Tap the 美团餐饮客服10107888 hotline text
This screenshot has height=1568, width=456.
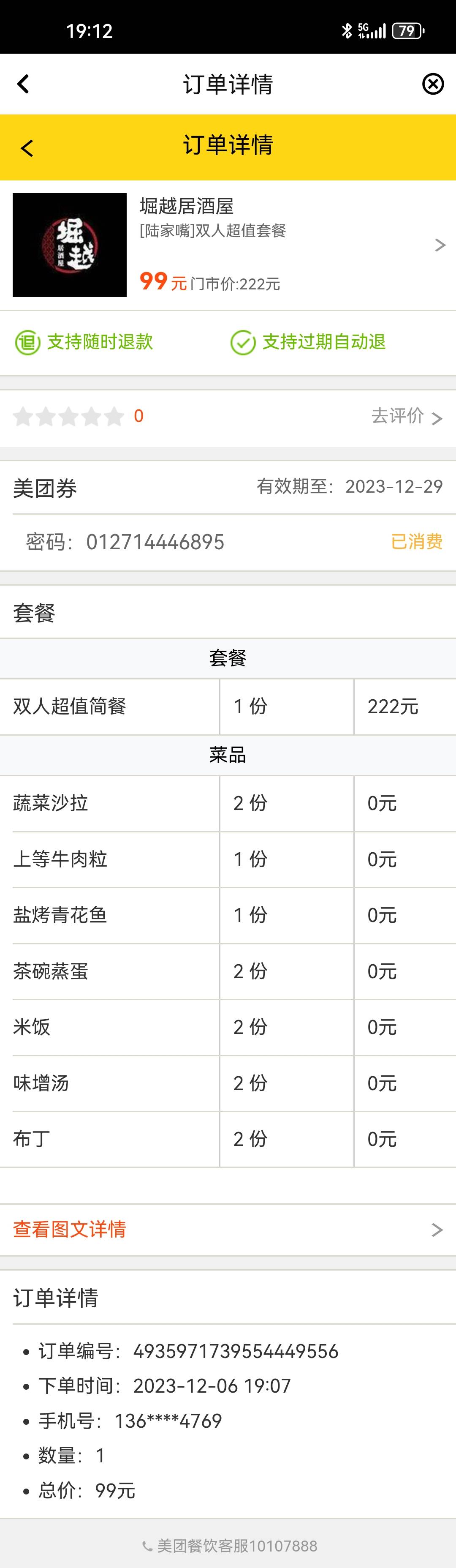pyautogui.click(x=237, y=1546)
